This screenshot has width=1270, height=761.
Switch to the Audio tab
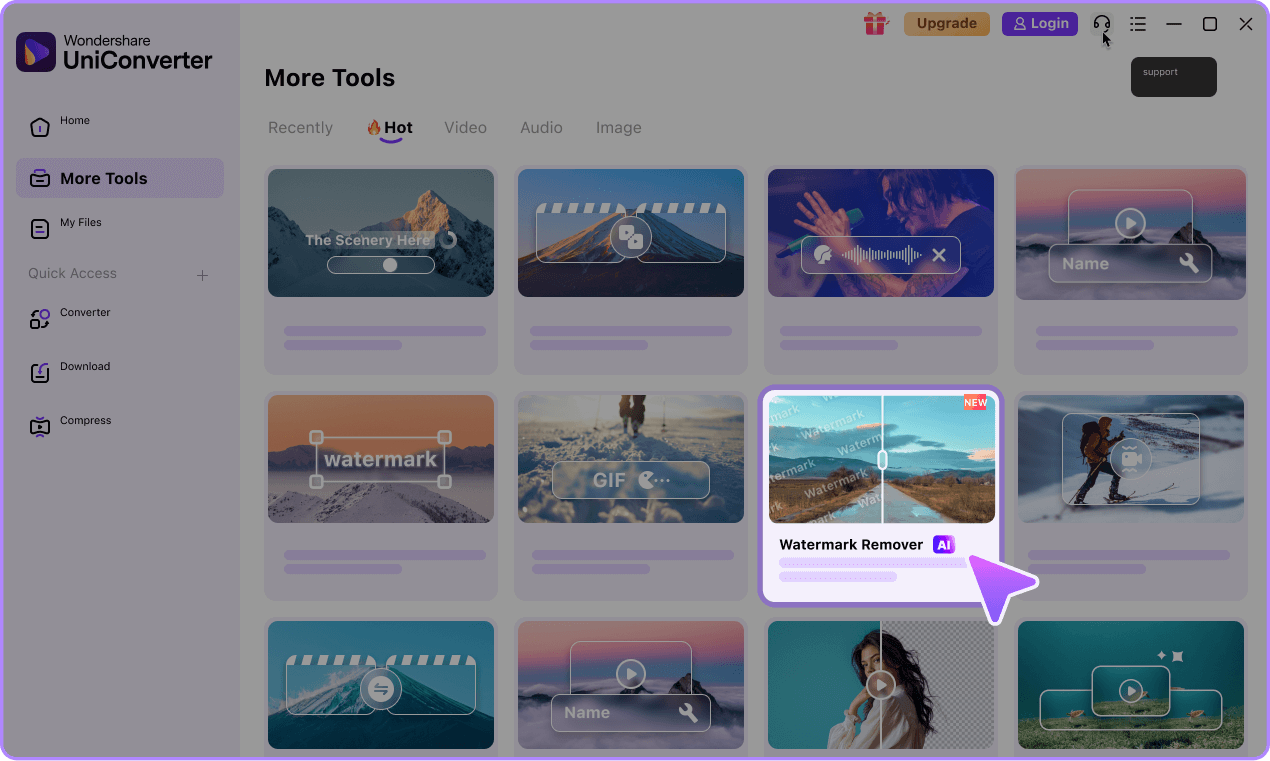click(x=541, y=128)
